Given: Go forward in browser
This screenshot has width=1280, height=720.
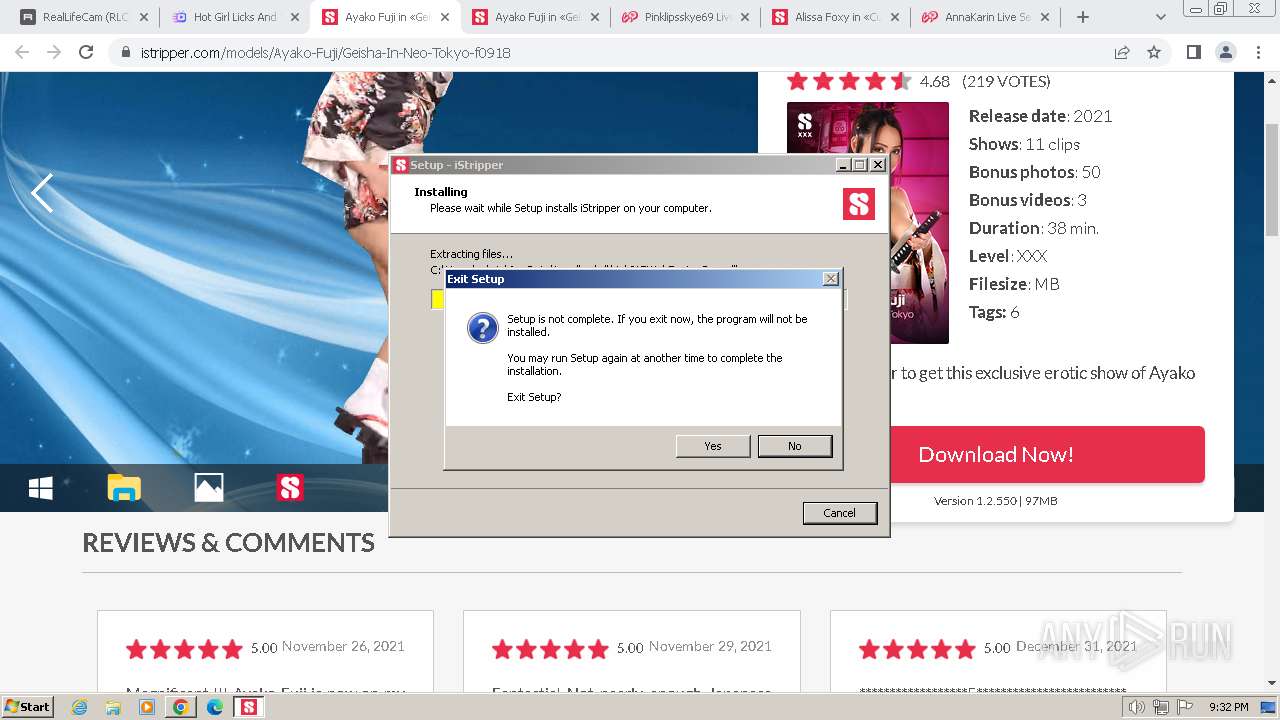Looking at the screenshot, I should (54, 52).
